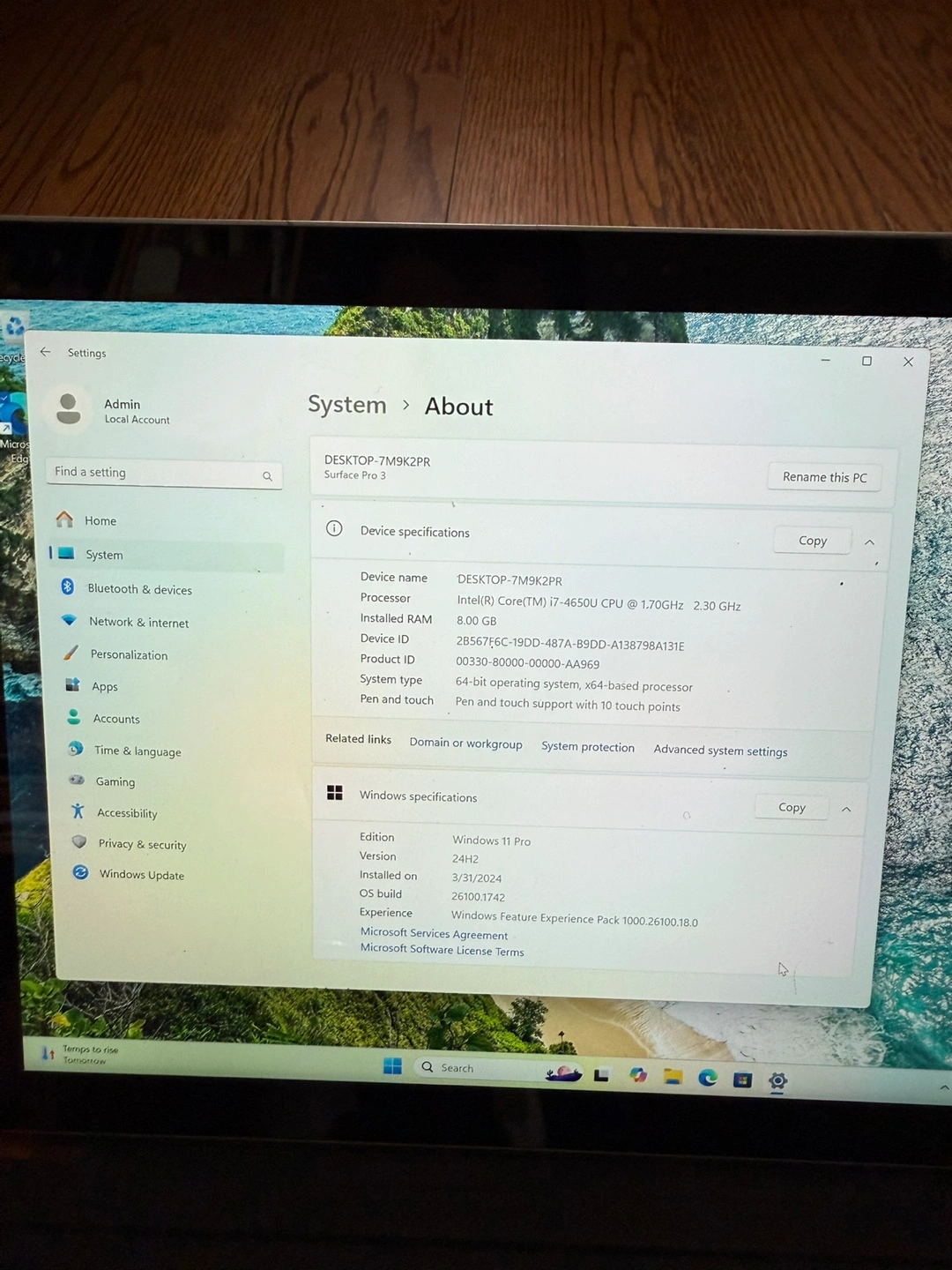Click the Windows Update sync icon
The width and height of the screenshot is (952, 1270).
[80, 872]
